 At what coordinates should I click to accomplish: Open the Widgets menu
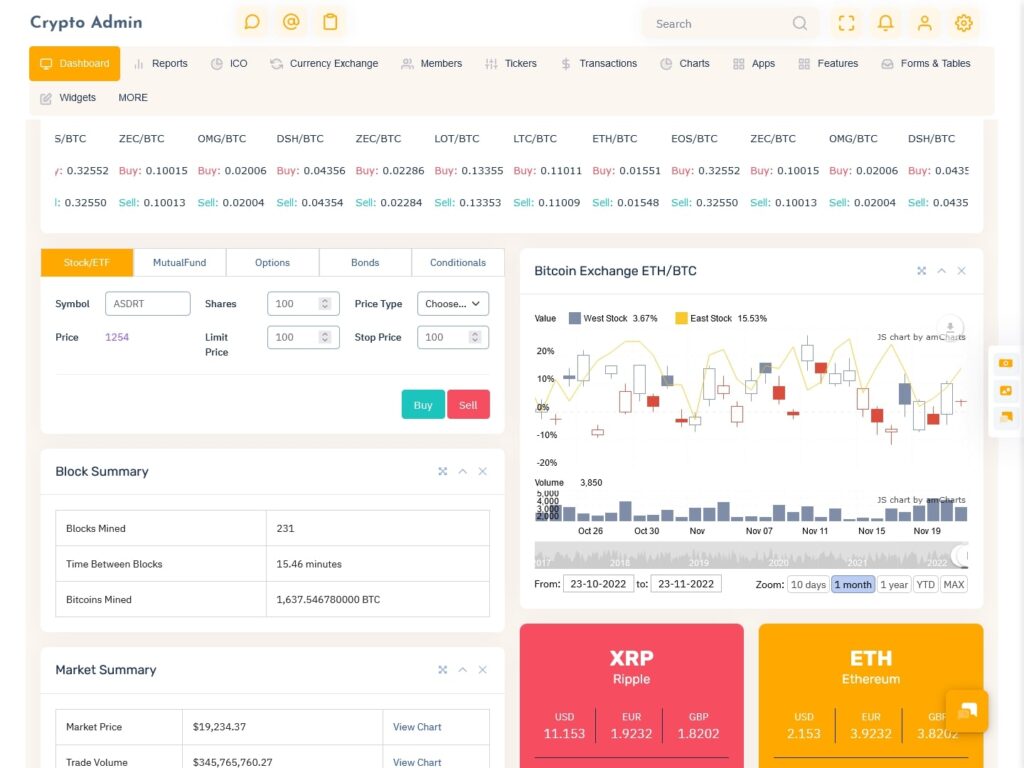68,98
